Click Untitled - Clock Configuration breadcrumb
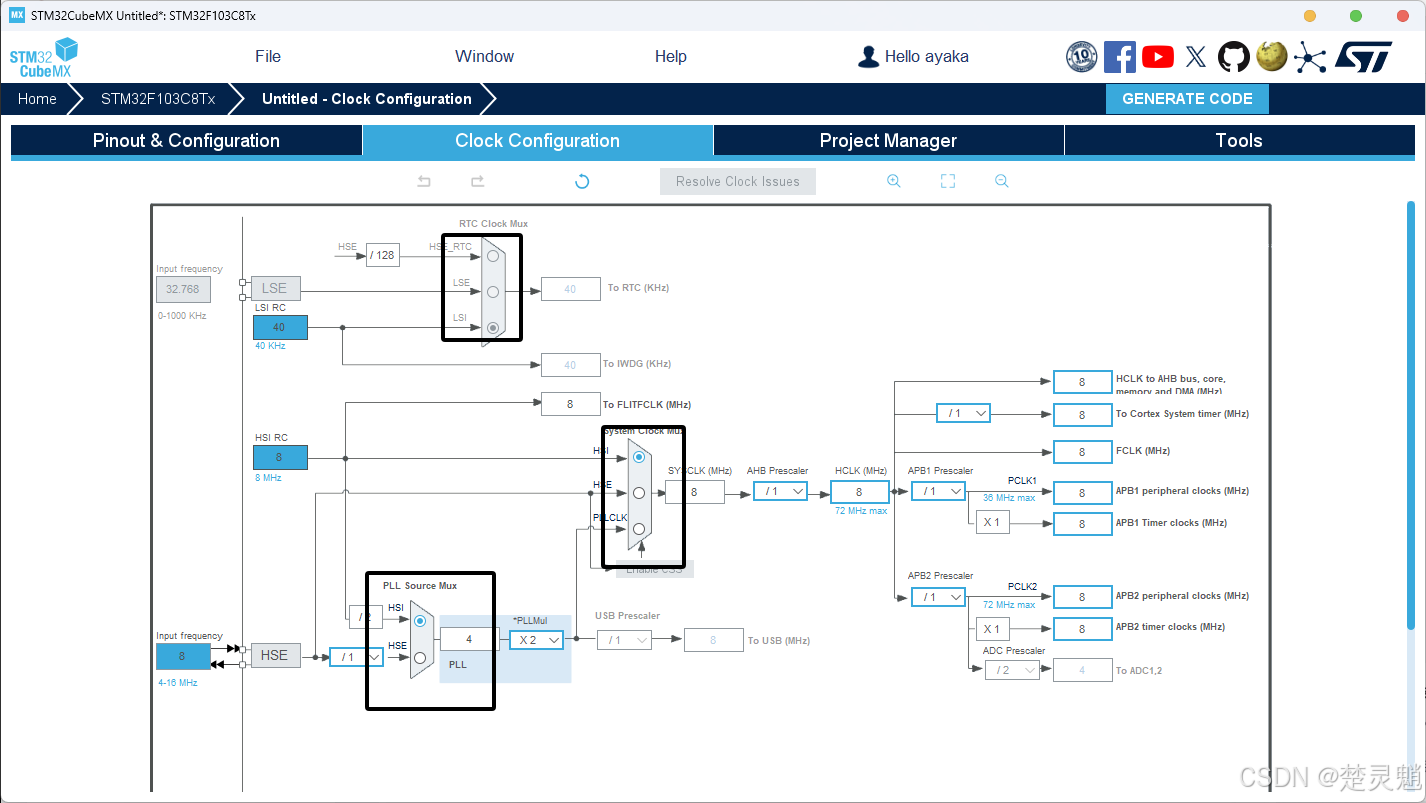The height and width of the screenshot is (803, 1426). (x=367, y=99)
